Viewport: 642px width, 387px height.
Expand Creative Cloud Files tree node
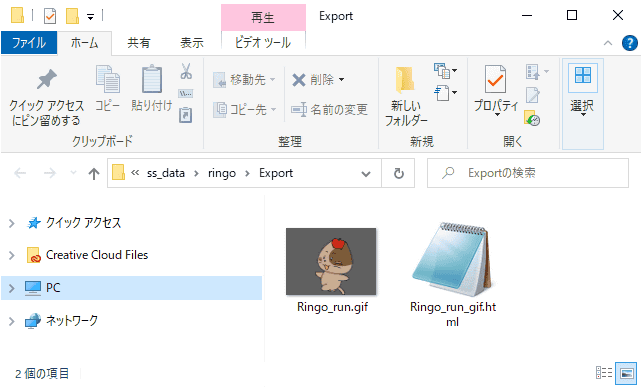pyautogui.click(x=11, y=256)
